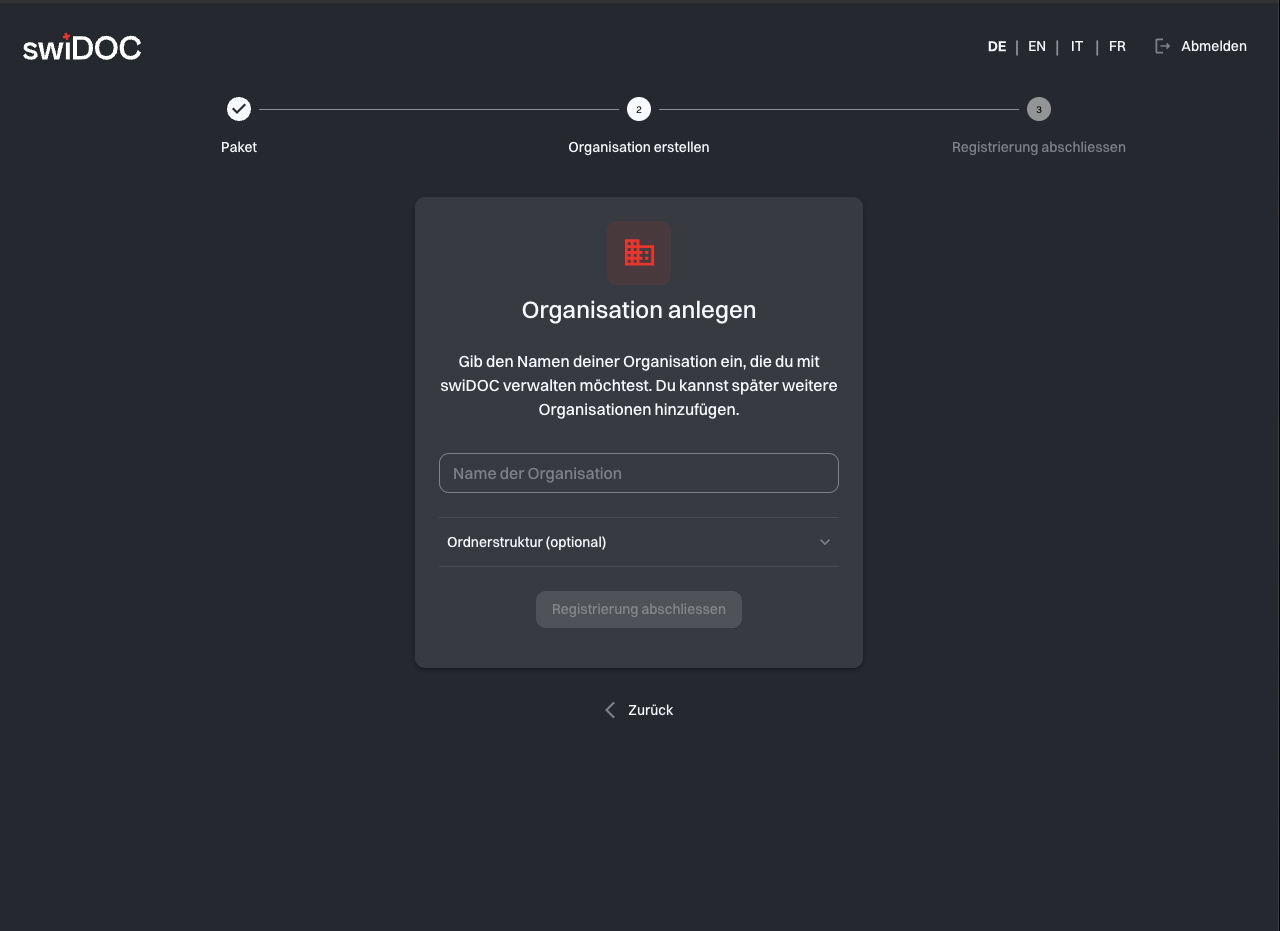This screenshot has width=1280, height=931.
Task: Expand the Ordnerstruktur (optional) chevron
Action: coord(825,542)
